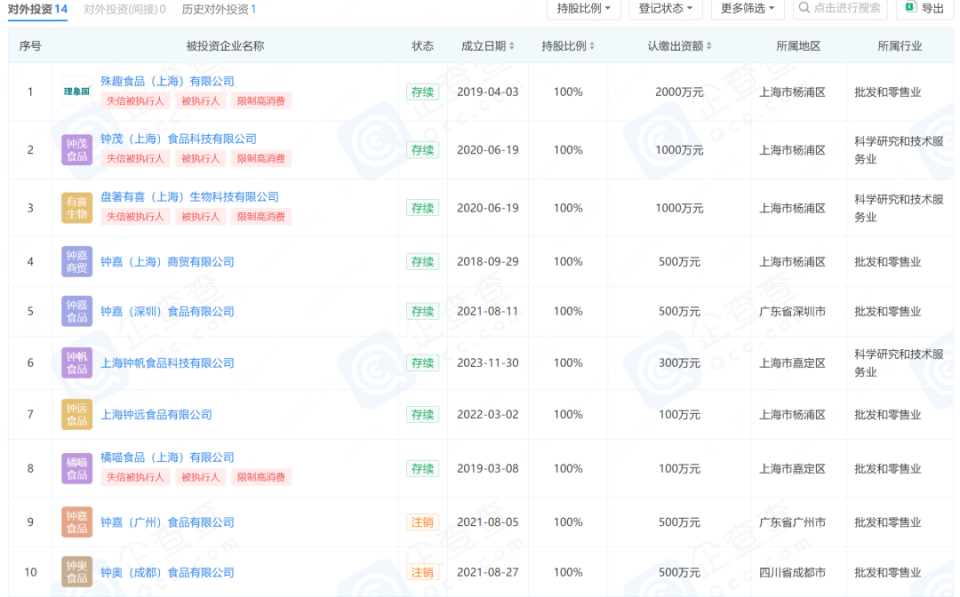This screenshot has height=597, width=960.
Task: Click 限制高消费 tag under 盘箸有喜
Action: pos(261,217)
